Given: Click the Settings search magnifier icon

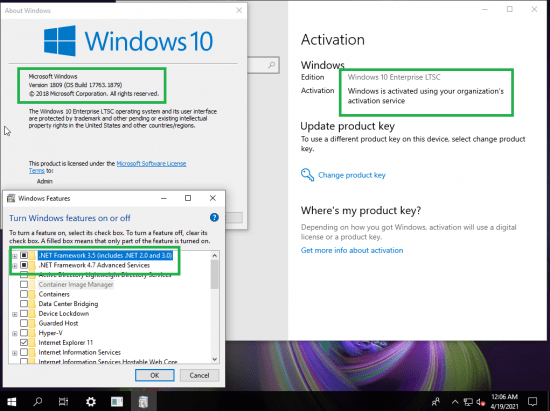Looking at the screenshot, I should (x=271, y=65).
